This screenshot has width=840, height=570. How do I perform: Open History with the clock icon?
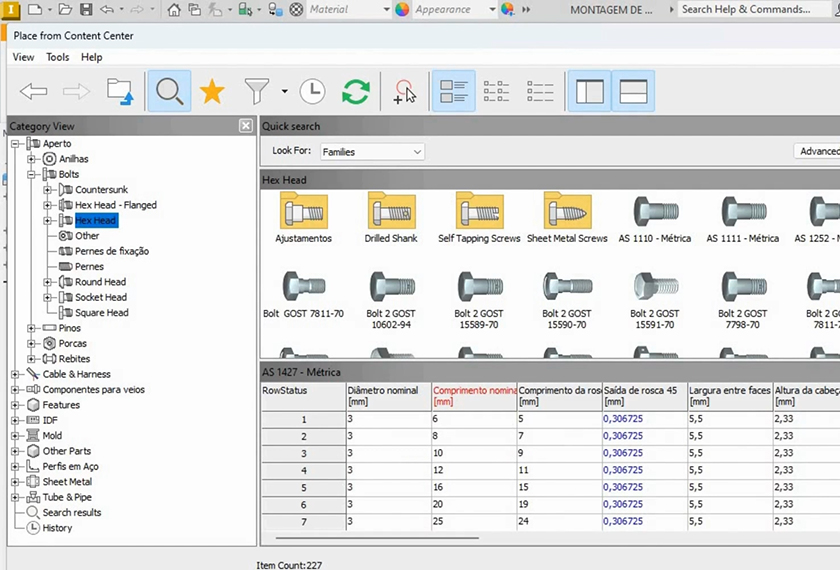click(x=312, y=92)
